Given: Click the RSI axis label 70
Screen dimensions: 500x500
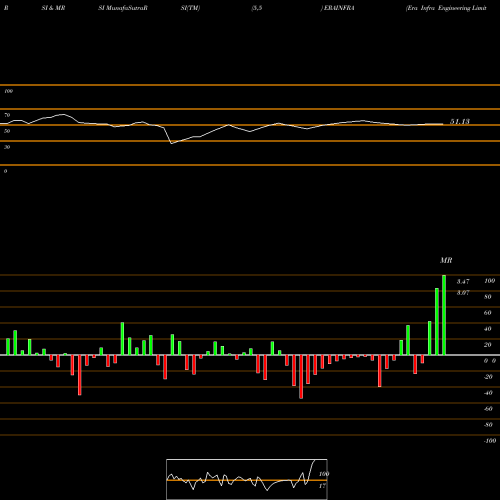Looking at the screenshot, I should click(x=7, y=115).
